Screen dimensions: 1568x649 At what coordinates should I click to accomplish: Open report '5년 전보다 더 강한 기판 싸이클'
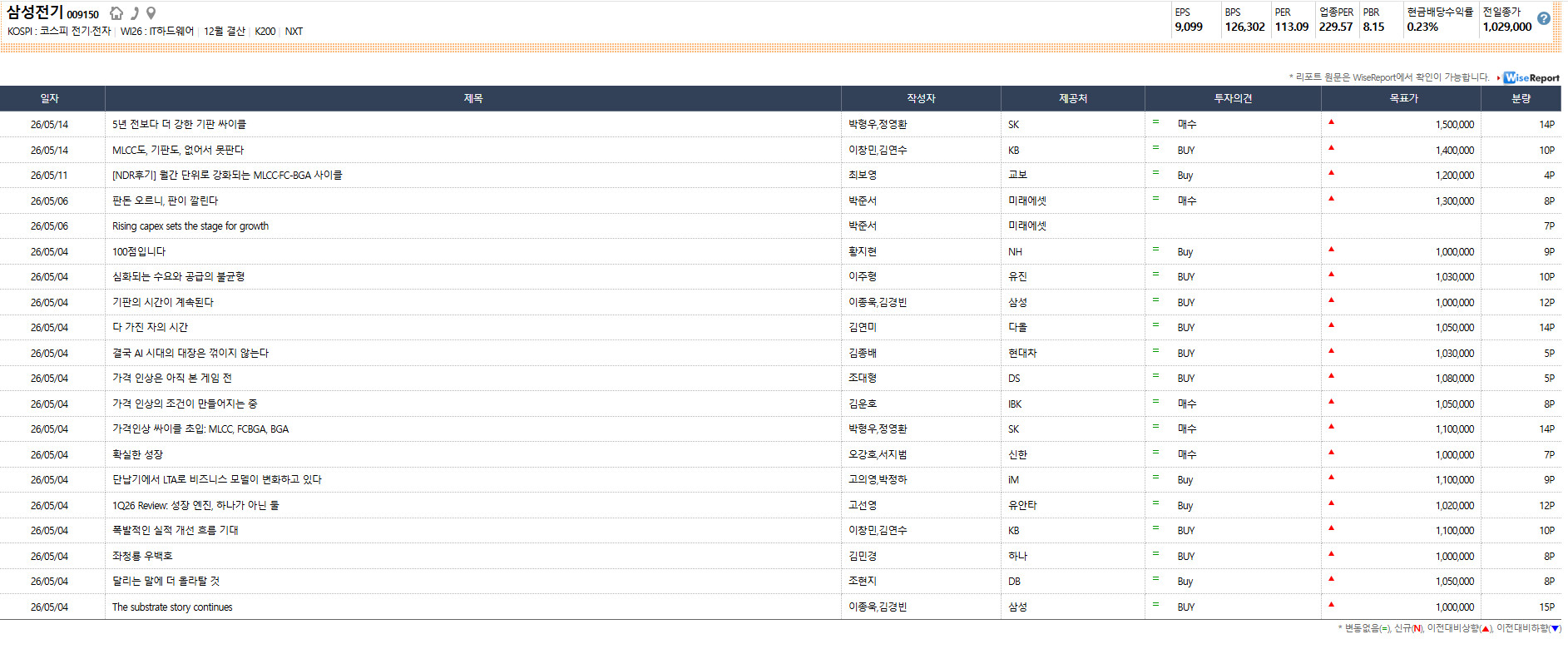click(179, 124)
